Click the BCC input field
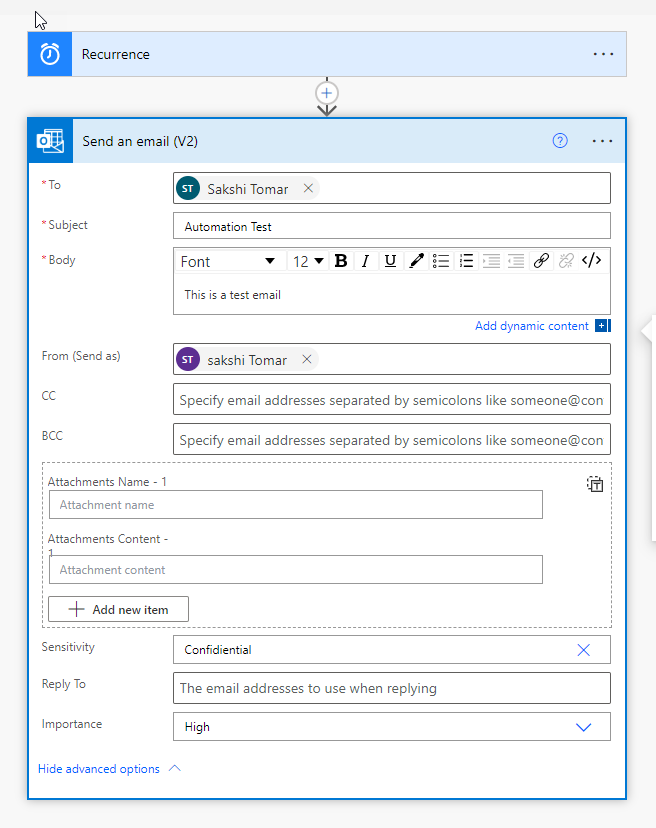The width and height of the screenshot is (656, 828). point(392,439)
